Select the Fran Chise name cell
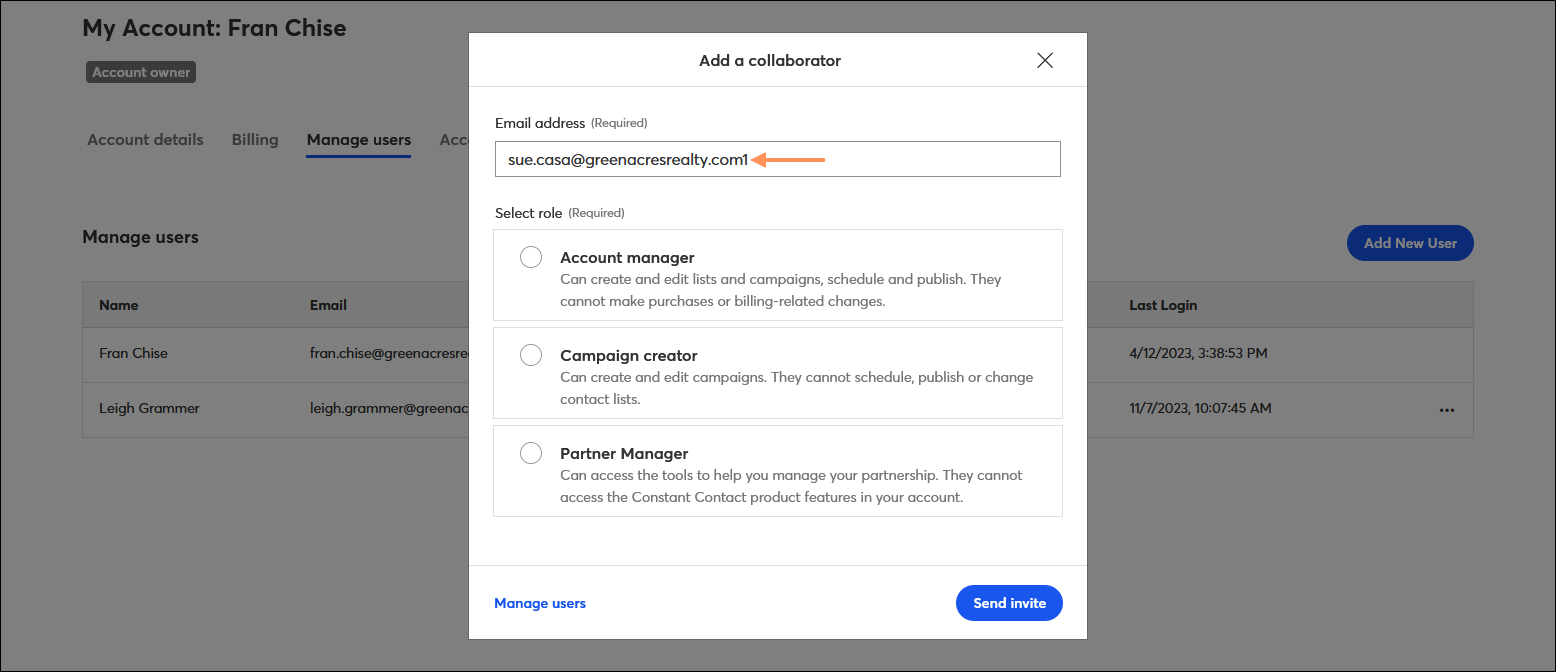Screen dimensions: 1556x672 point(133,353)
